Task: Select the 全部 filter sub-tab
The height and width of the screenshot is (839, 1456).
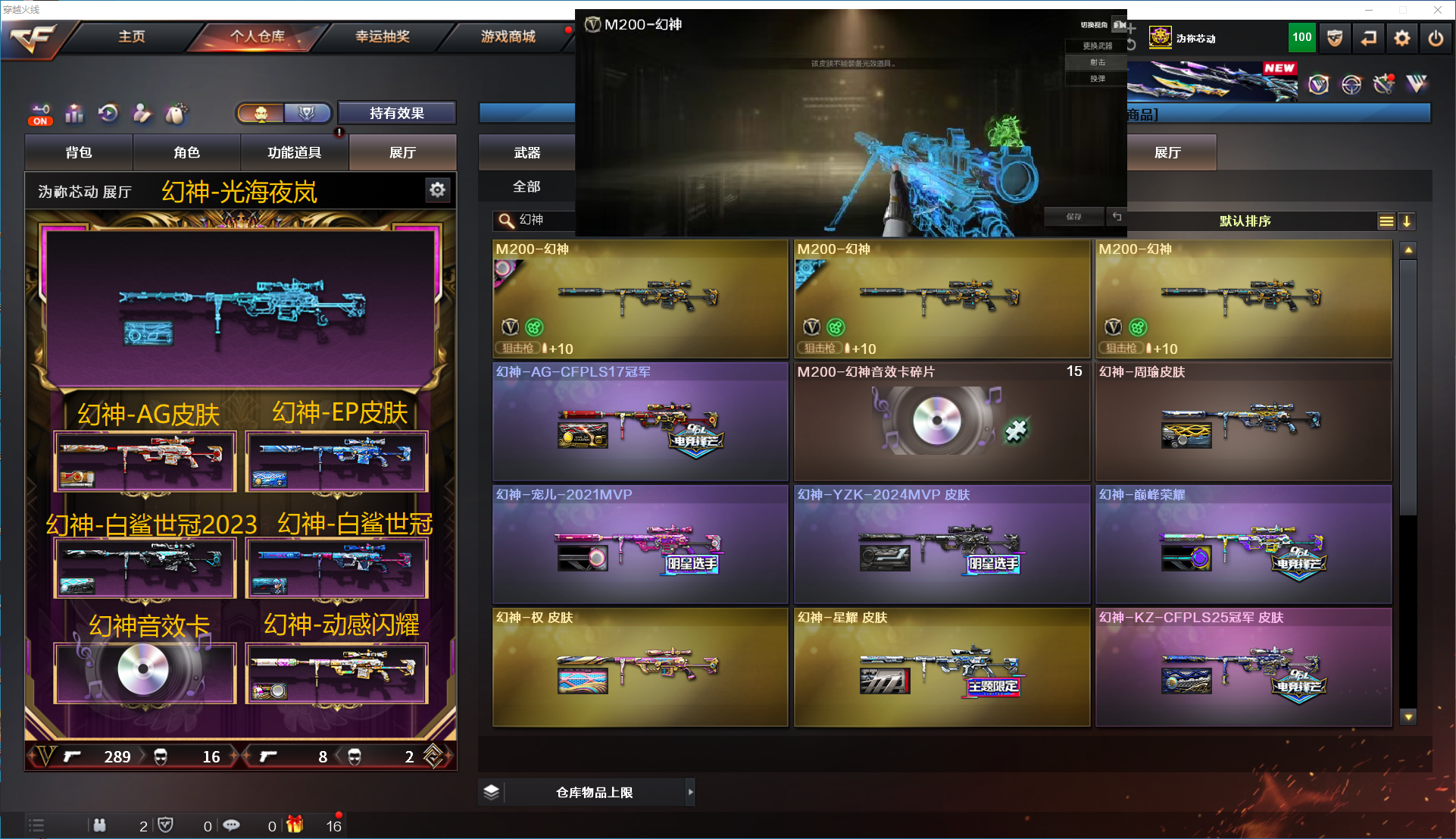Action: (x=526, y=186)
